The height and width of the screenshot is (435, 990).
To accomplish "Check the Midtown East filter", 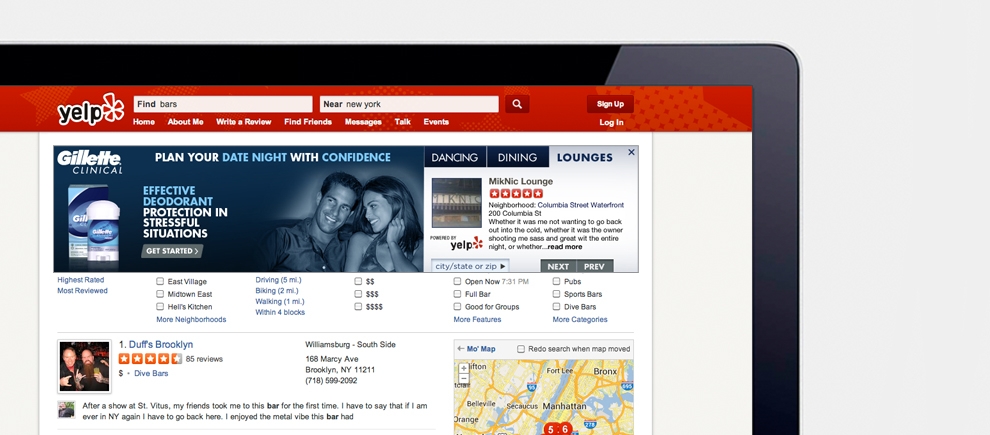I will click(160, 294).
